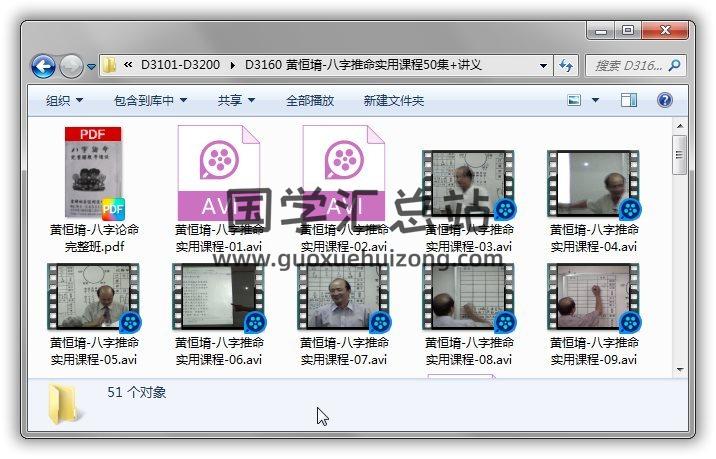The width and height of the screenshot is (716, 459).
Task: Click the 实用课程-02.avi file name text
Action: pos(344,247)
